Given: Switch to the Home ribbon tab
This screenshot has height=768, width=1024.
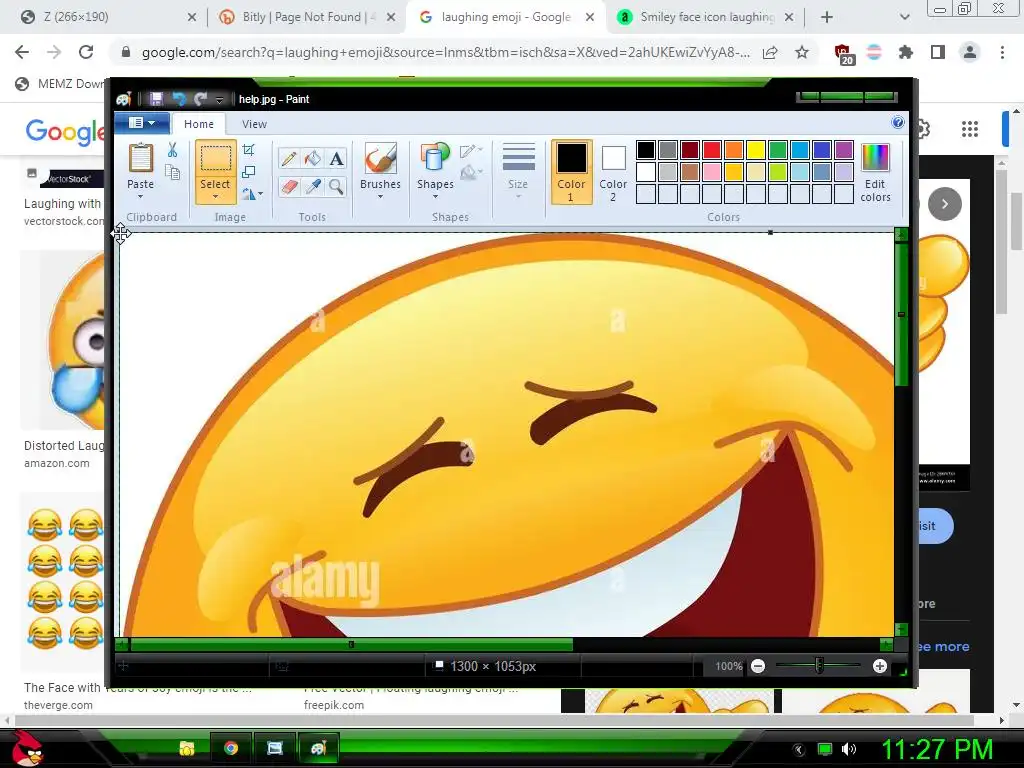Looking at the screenshot, I should click(199, 124).
